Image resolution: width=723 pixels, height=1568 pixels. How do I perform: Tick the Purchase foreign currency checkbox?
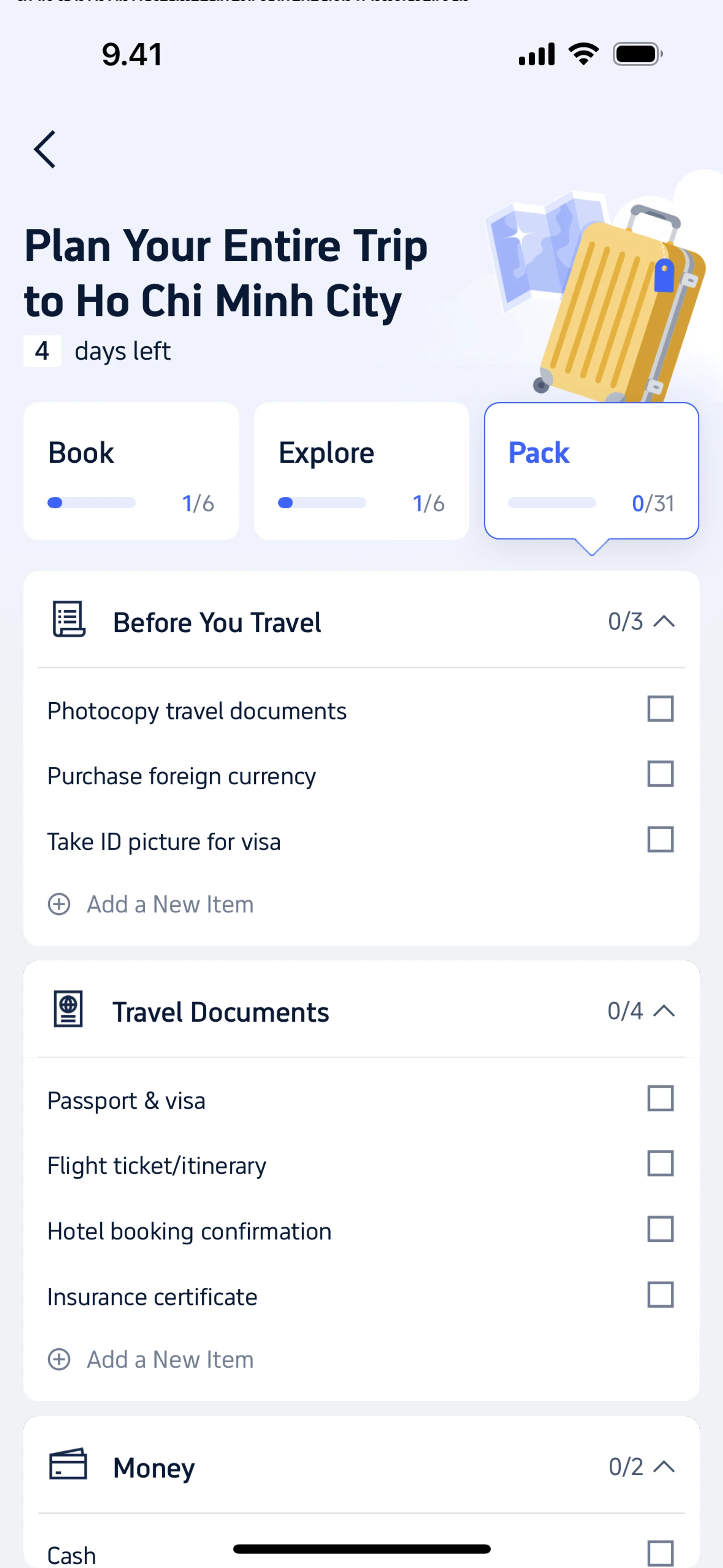point(660,774)
